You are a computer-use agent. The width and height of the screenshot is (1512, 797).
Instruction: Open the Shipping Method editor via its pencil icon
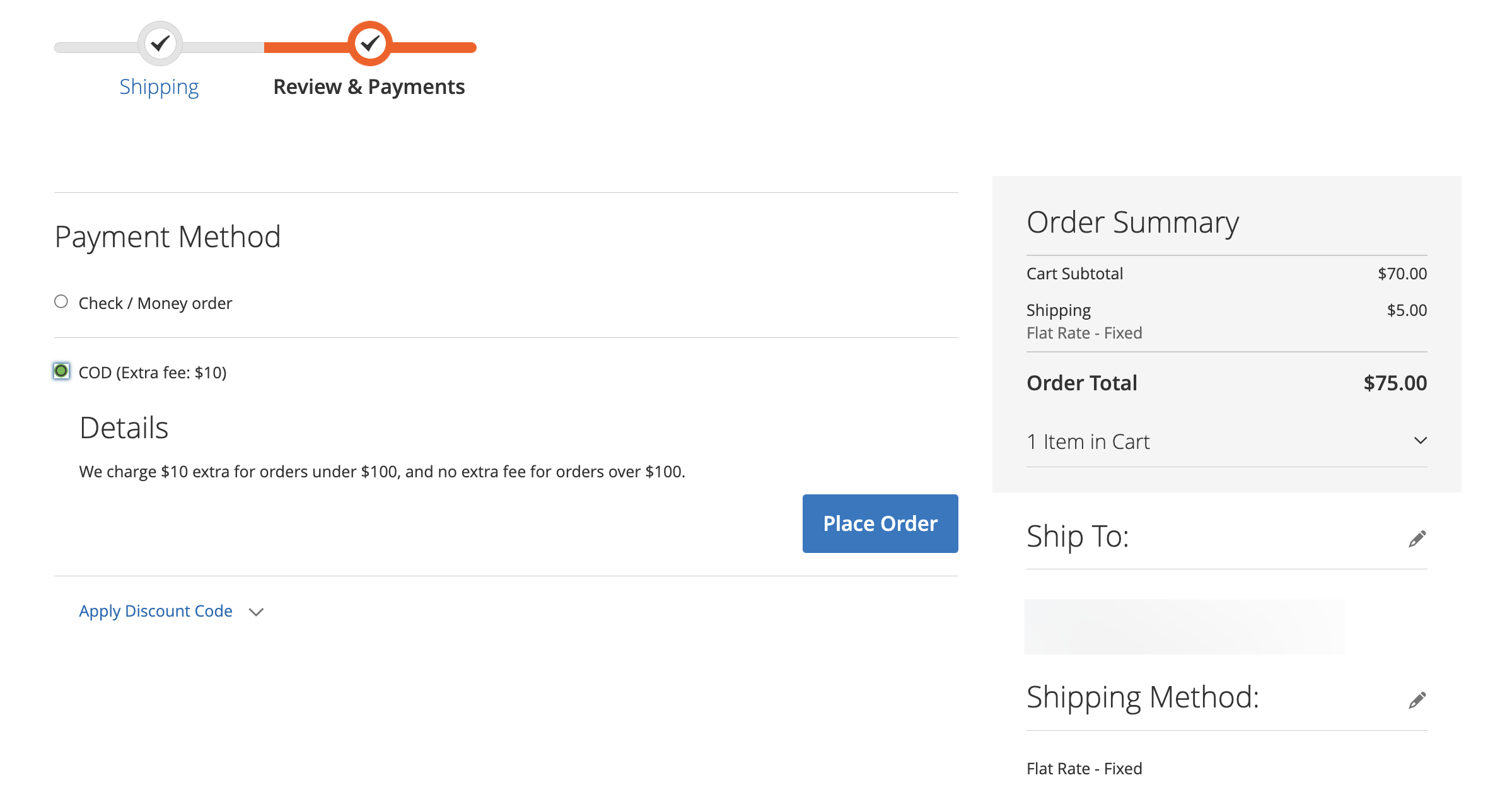coord(1417,700)
